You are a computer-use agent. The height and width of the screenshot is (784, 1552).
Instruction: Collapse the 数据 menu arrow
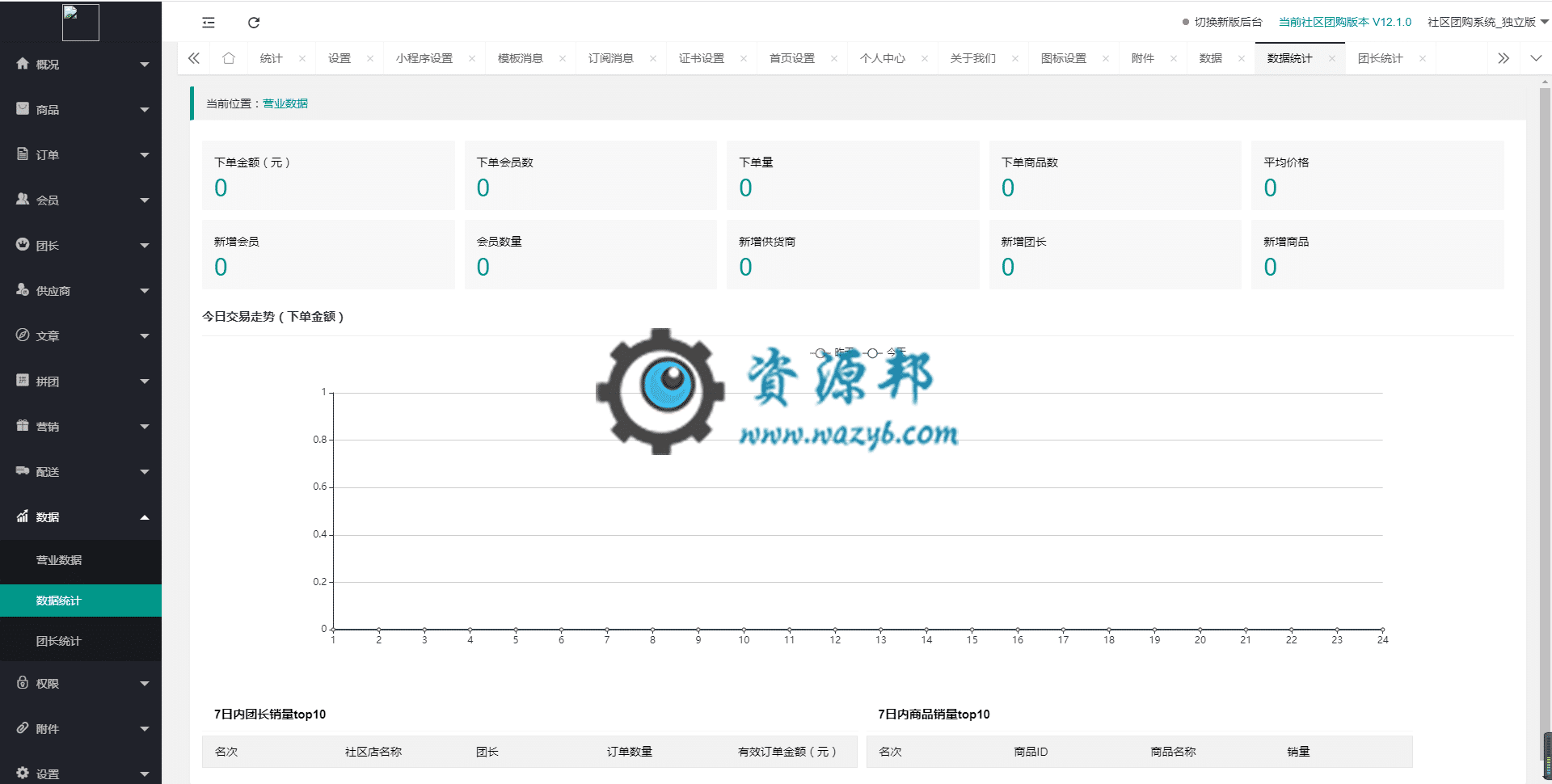click(x=145, y=517)
